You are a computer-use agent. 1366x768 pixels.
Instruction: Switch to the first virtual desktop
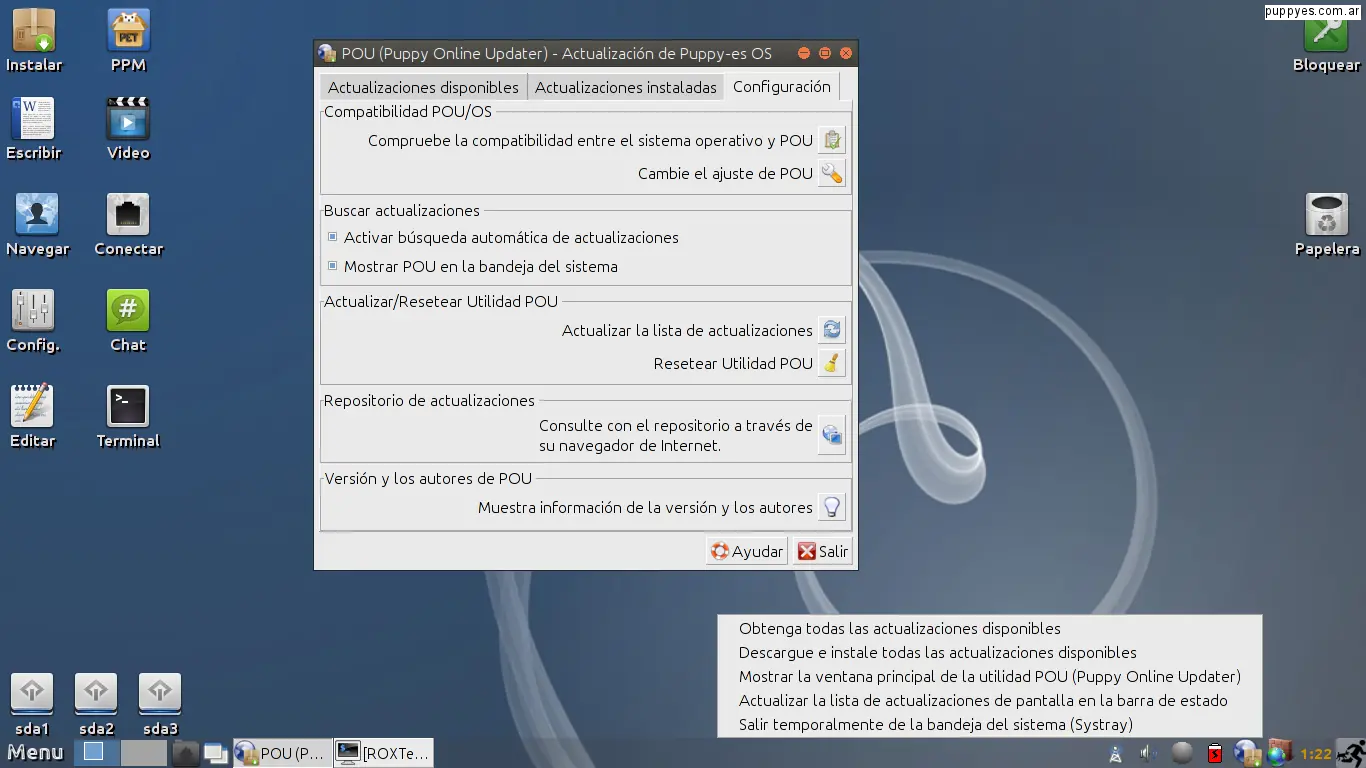pyautogui.click(x=97, y=752)
